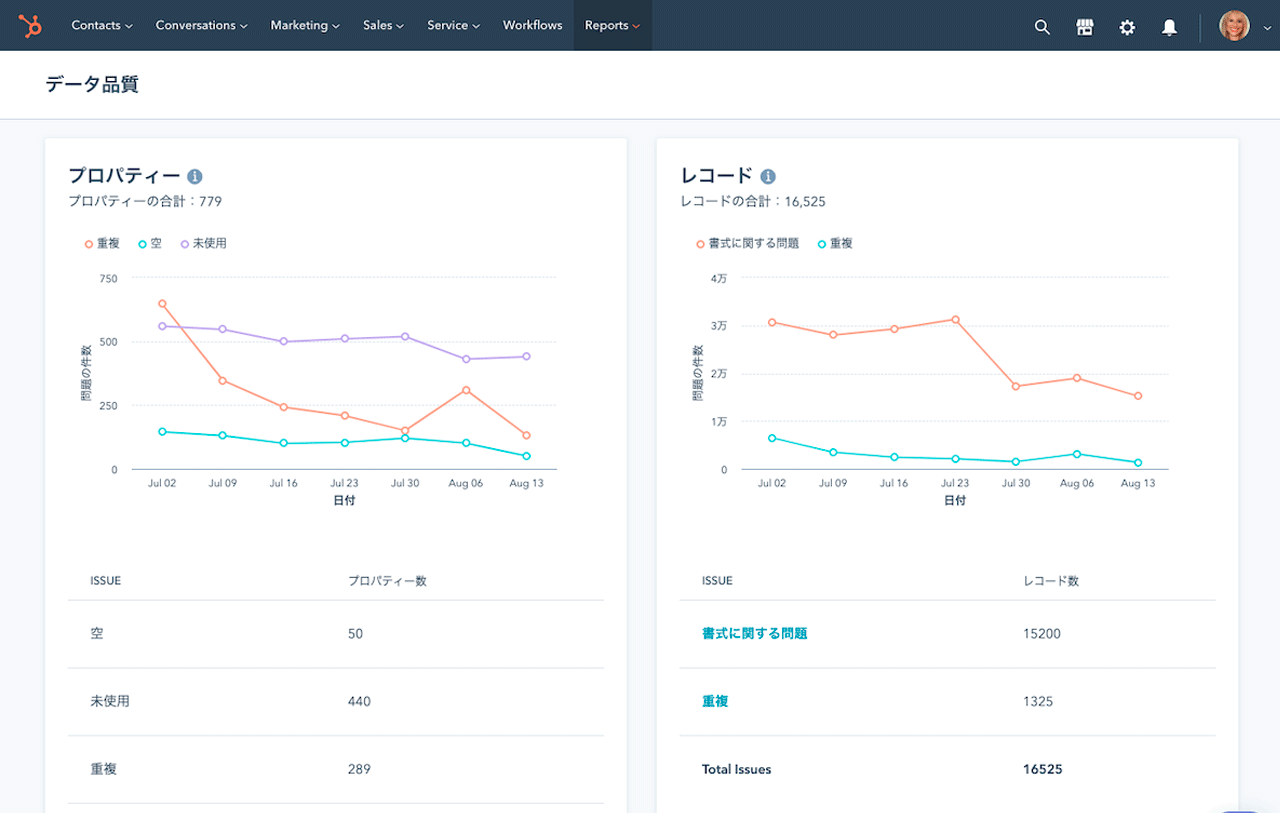Expand the Service menu
1280x813 pixels.
coord(453,25)
